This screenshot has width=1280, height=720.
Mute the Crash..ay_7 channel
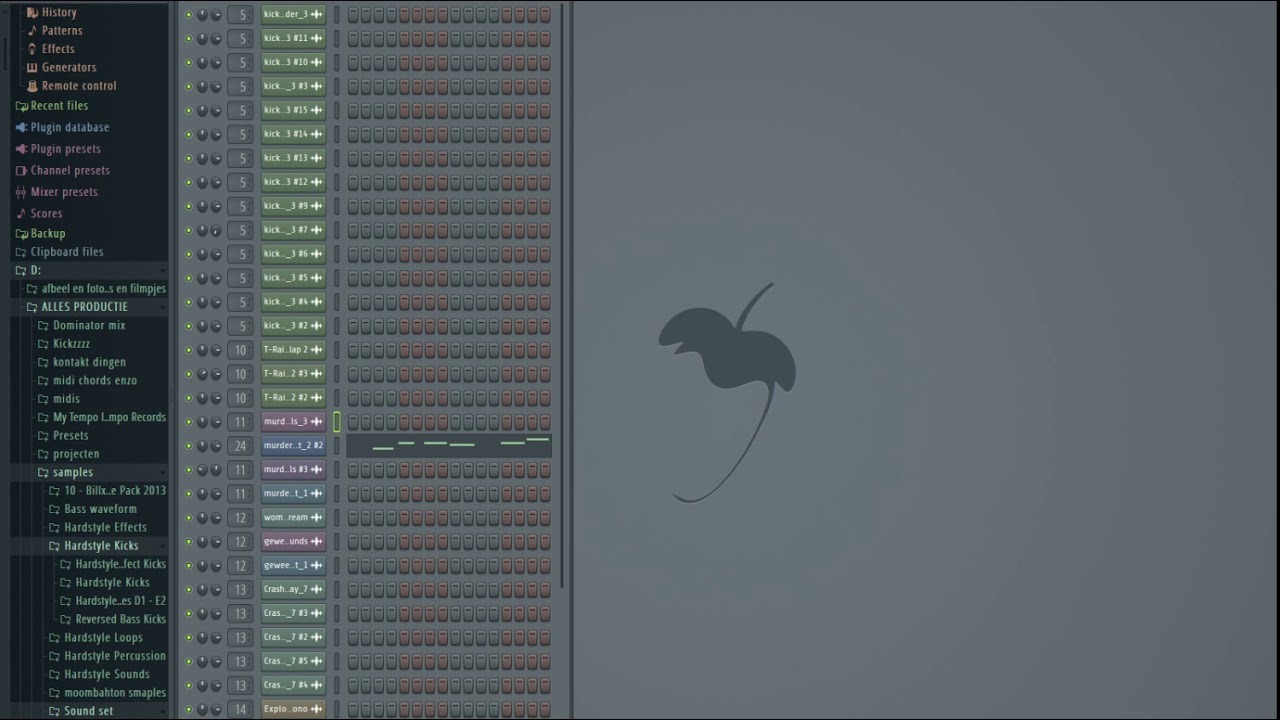pos(188,590)
